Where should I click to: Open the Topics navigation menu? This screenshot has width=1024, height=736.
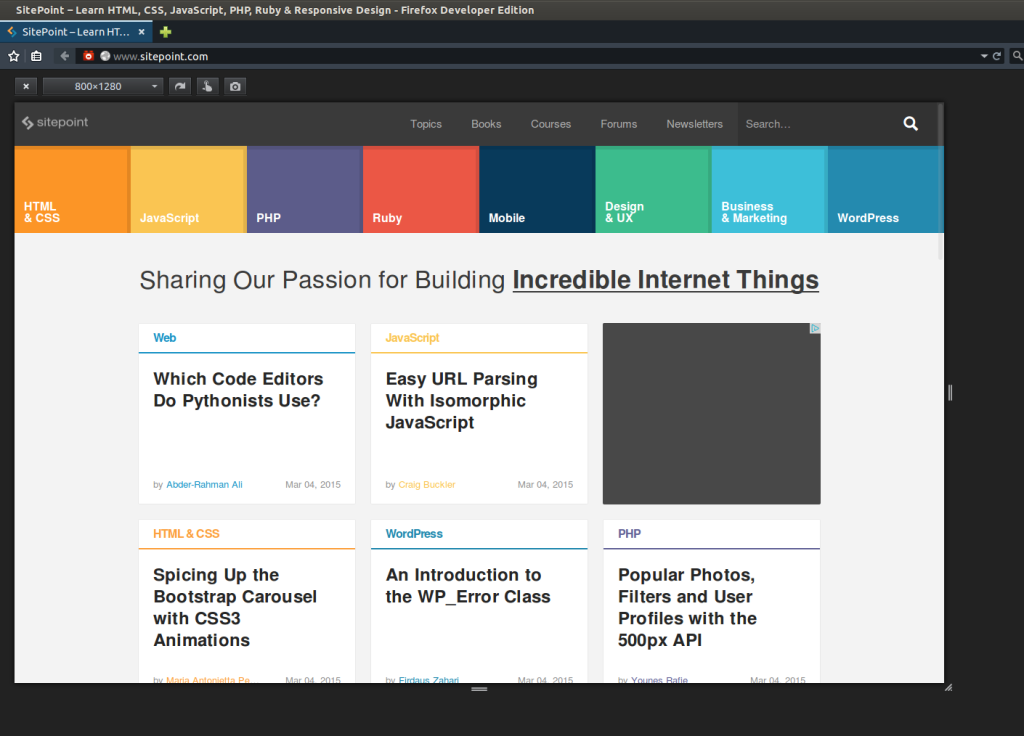pyautogui.click(x=425, y=124)
